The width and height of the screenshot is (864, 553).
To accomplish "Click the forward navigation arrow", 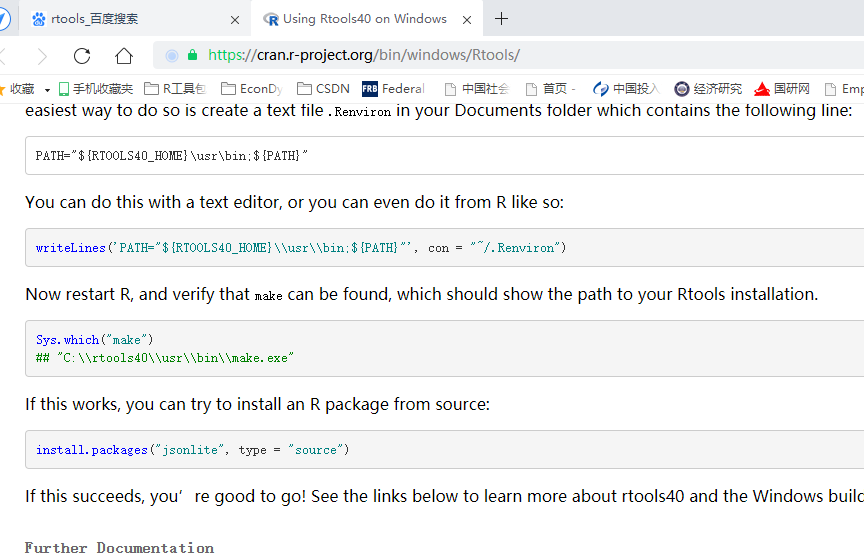I will pos(41,56).
